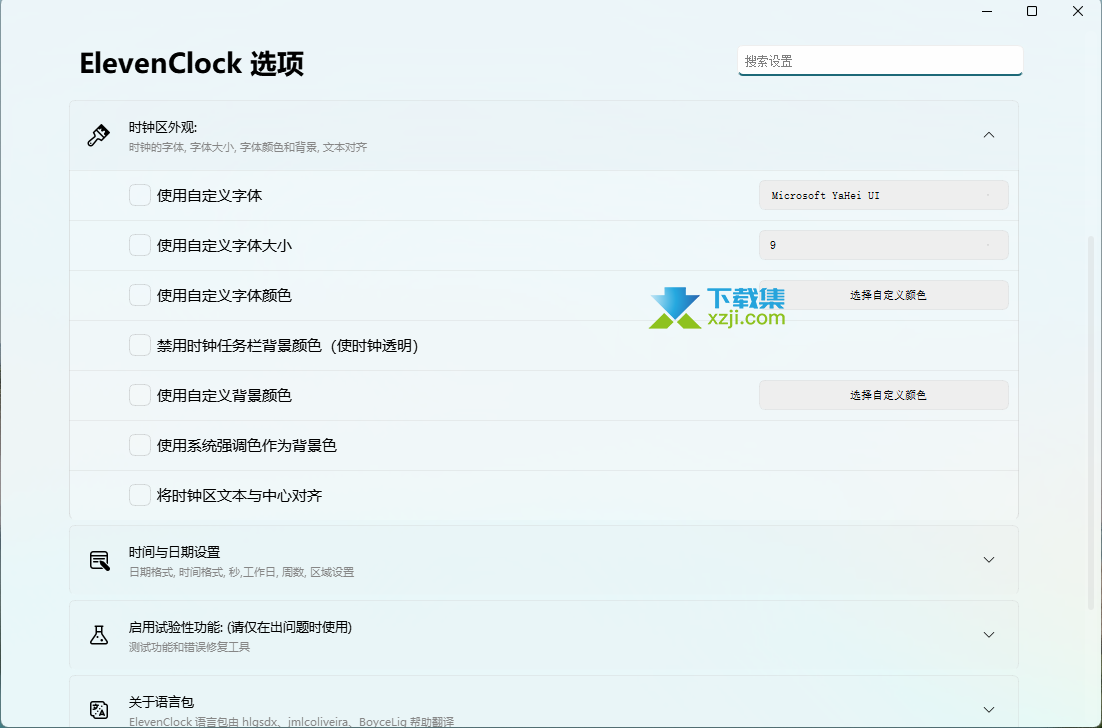Close the ElevenClock options window
This screenshot has height=728, width=1102.
click(1077, 11)
